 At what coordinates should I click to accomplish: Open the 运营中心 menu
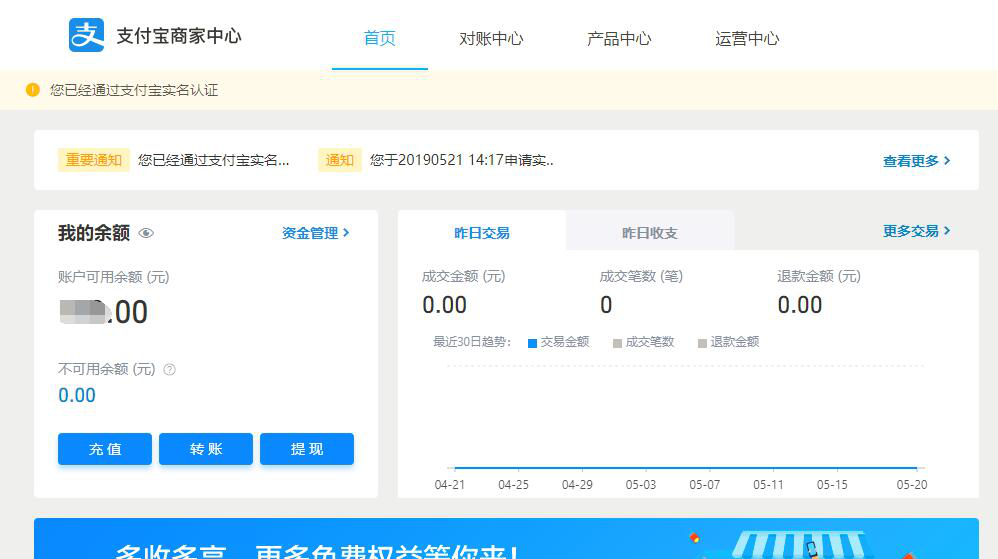click(x=747, y=38)
